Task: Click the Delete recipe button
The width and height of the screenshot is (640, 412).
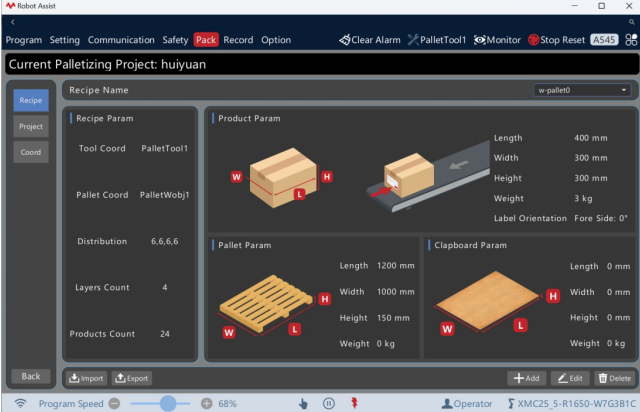Action: pyautogui.click(x=615, y=379)
